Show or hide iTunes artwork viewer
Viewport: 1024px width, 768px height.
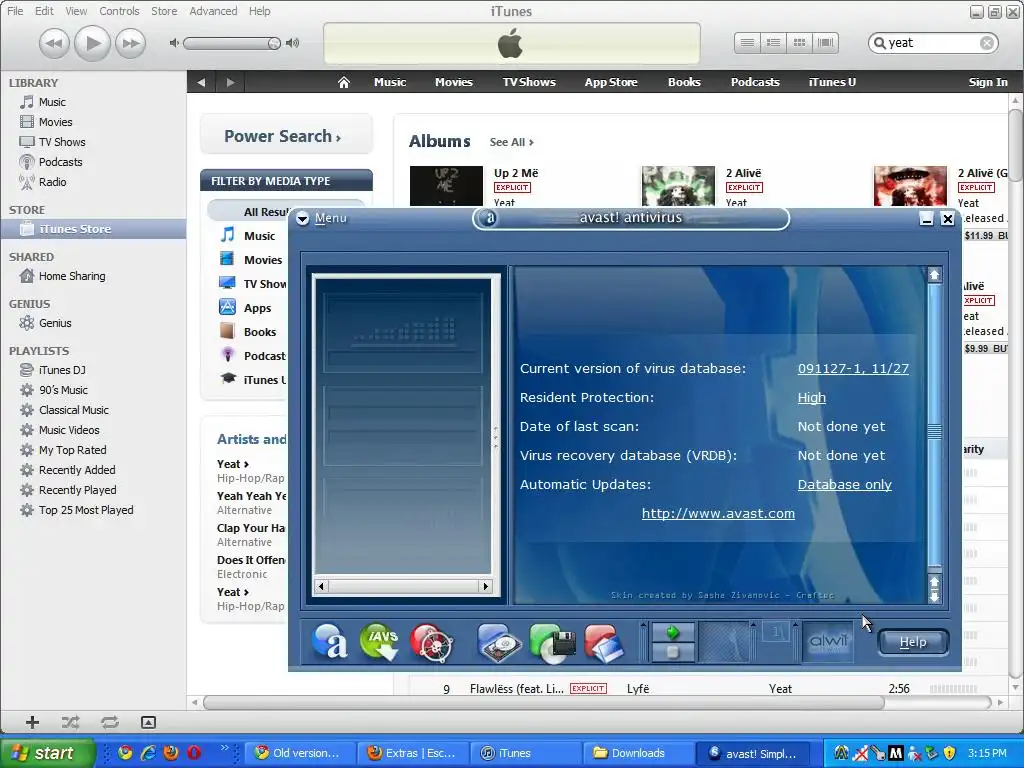148,722
